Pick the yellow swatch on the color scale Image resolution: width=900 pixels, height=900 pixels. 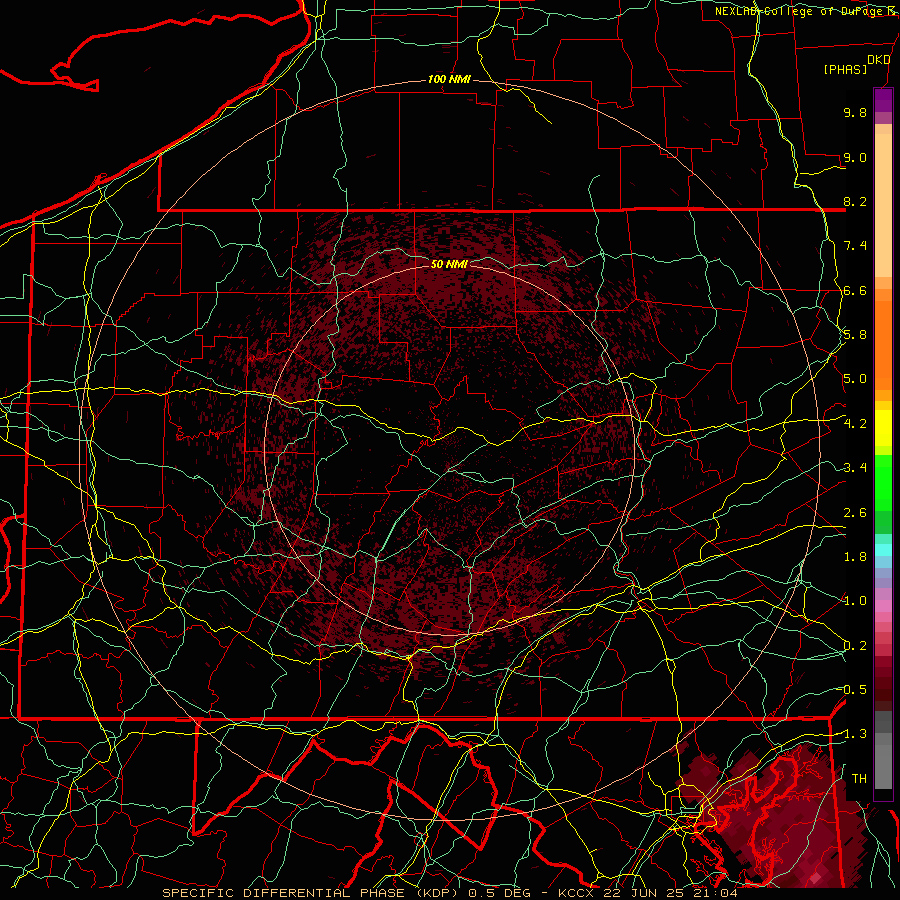pyautogui.click(x=883, y=429)
